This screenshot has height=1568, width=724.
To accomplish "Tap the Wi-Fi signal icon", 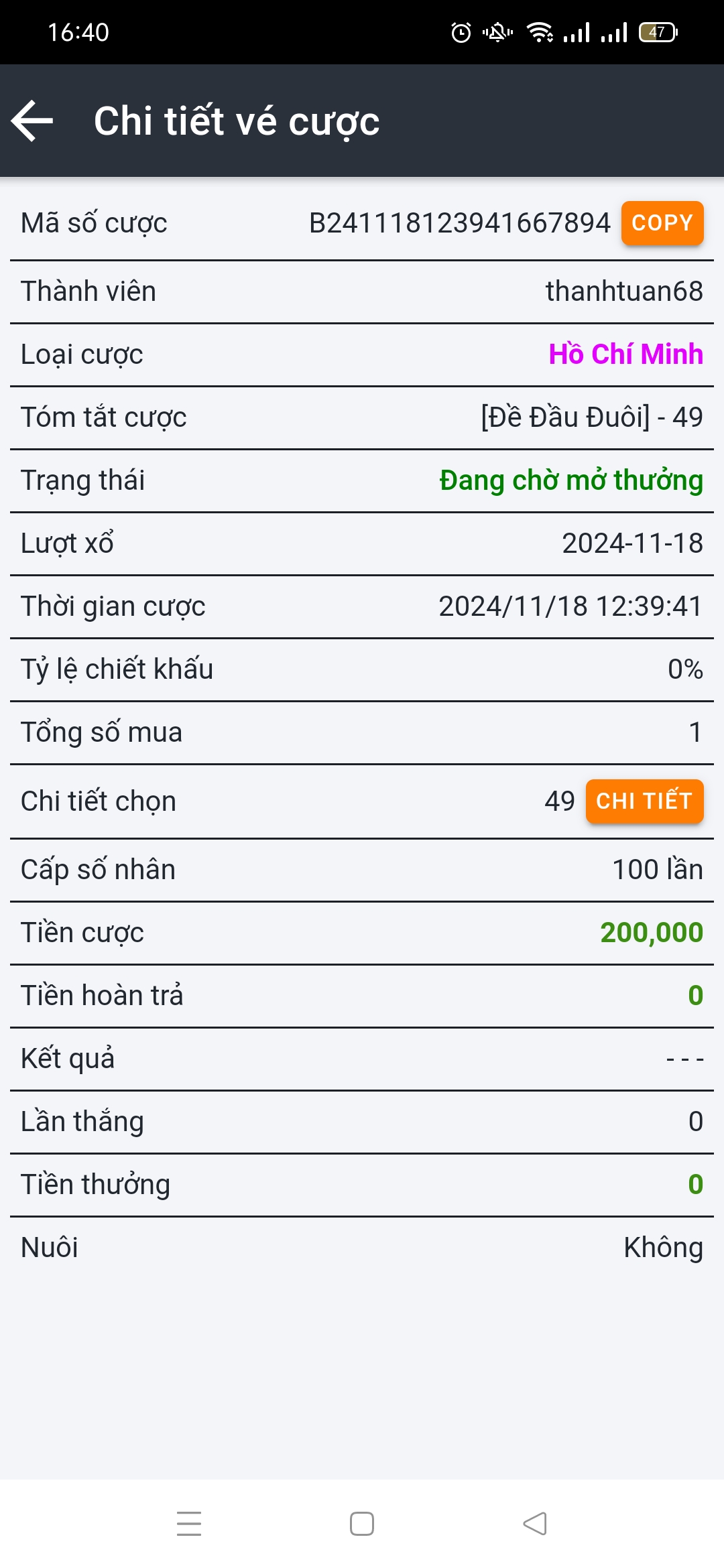I will [540, 32].
